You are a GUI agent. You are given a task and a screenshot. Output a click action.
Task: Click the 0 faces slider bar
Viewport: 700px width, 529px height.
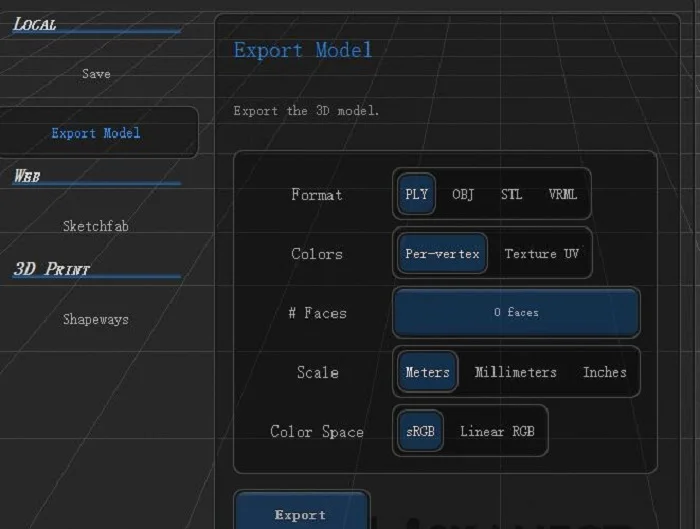[516, 313]
